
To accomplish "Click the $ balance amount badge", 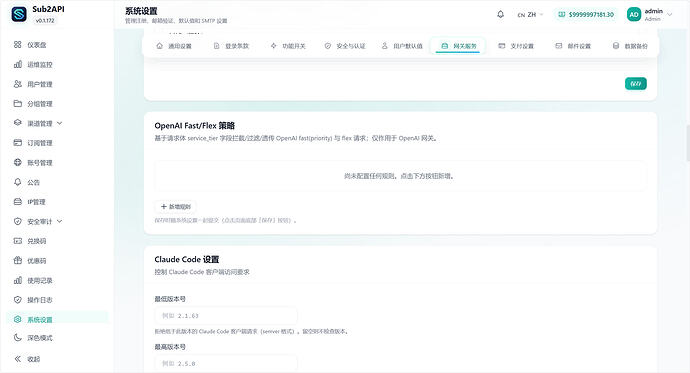I will [x=586, y=15].
